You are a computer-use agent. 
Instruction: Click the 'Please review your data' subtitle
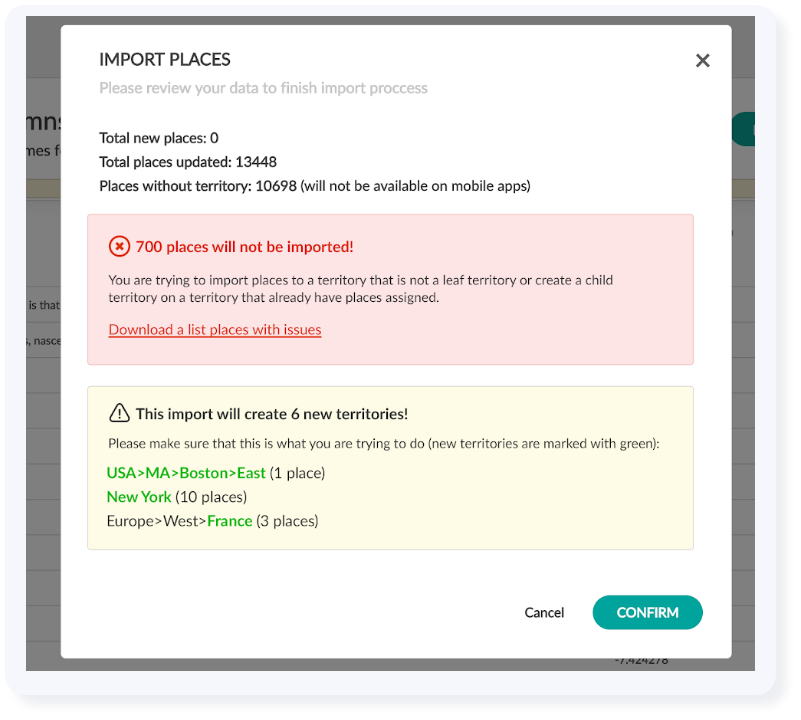click(x=263, y=88)
